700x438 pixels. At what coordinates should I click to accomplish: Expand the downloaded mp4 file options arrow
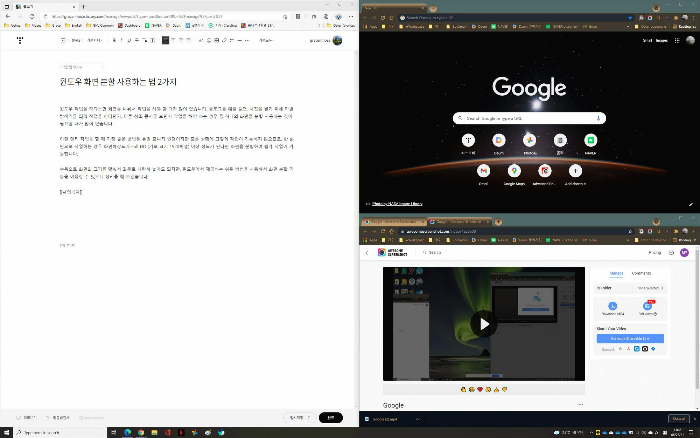pos(417,419)
